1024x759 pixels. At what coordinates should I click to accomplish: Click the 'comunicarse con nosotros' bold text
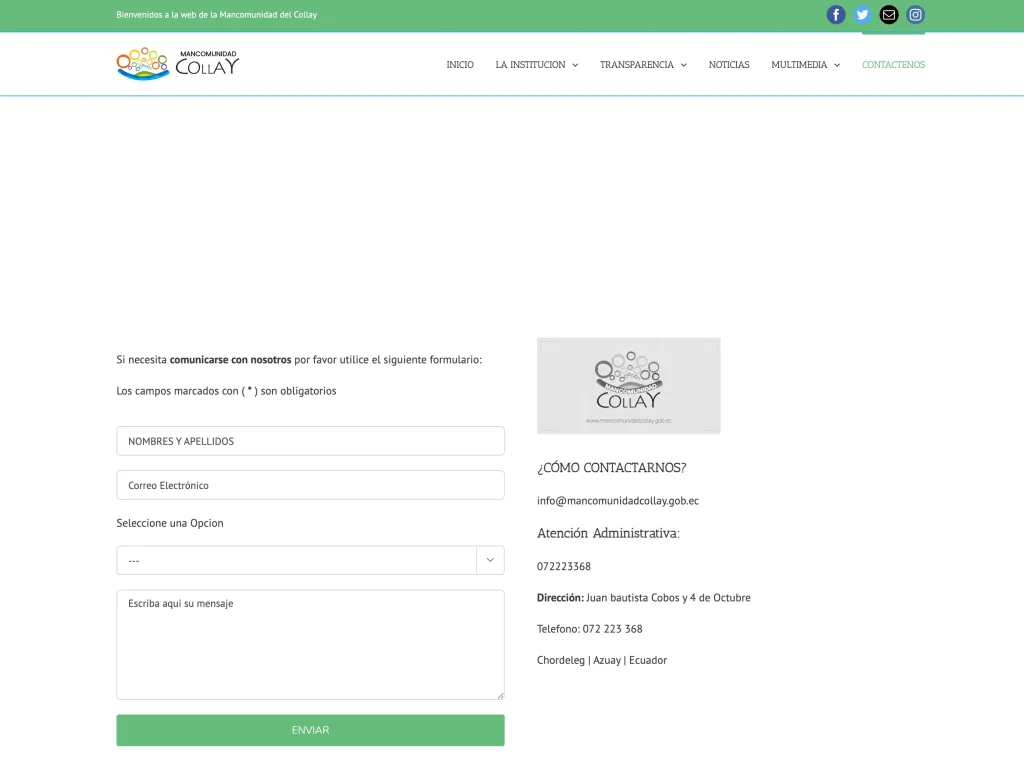click(229, 359)
